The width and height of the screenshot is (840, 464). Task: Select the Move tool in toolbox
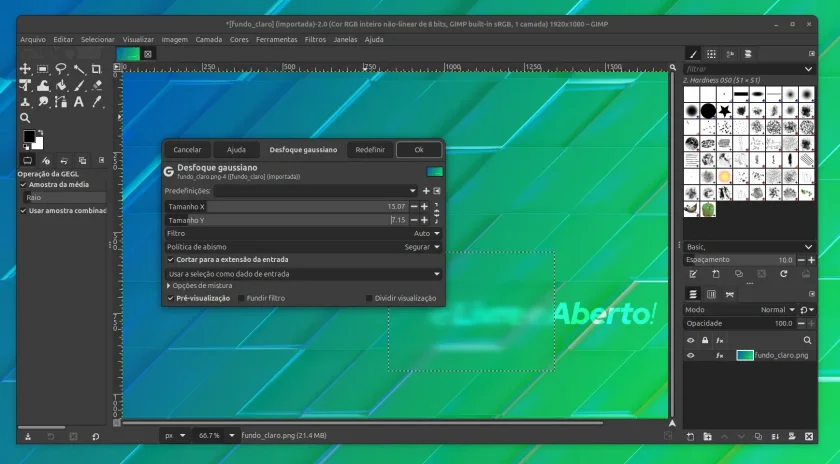[x=25, y=69]
